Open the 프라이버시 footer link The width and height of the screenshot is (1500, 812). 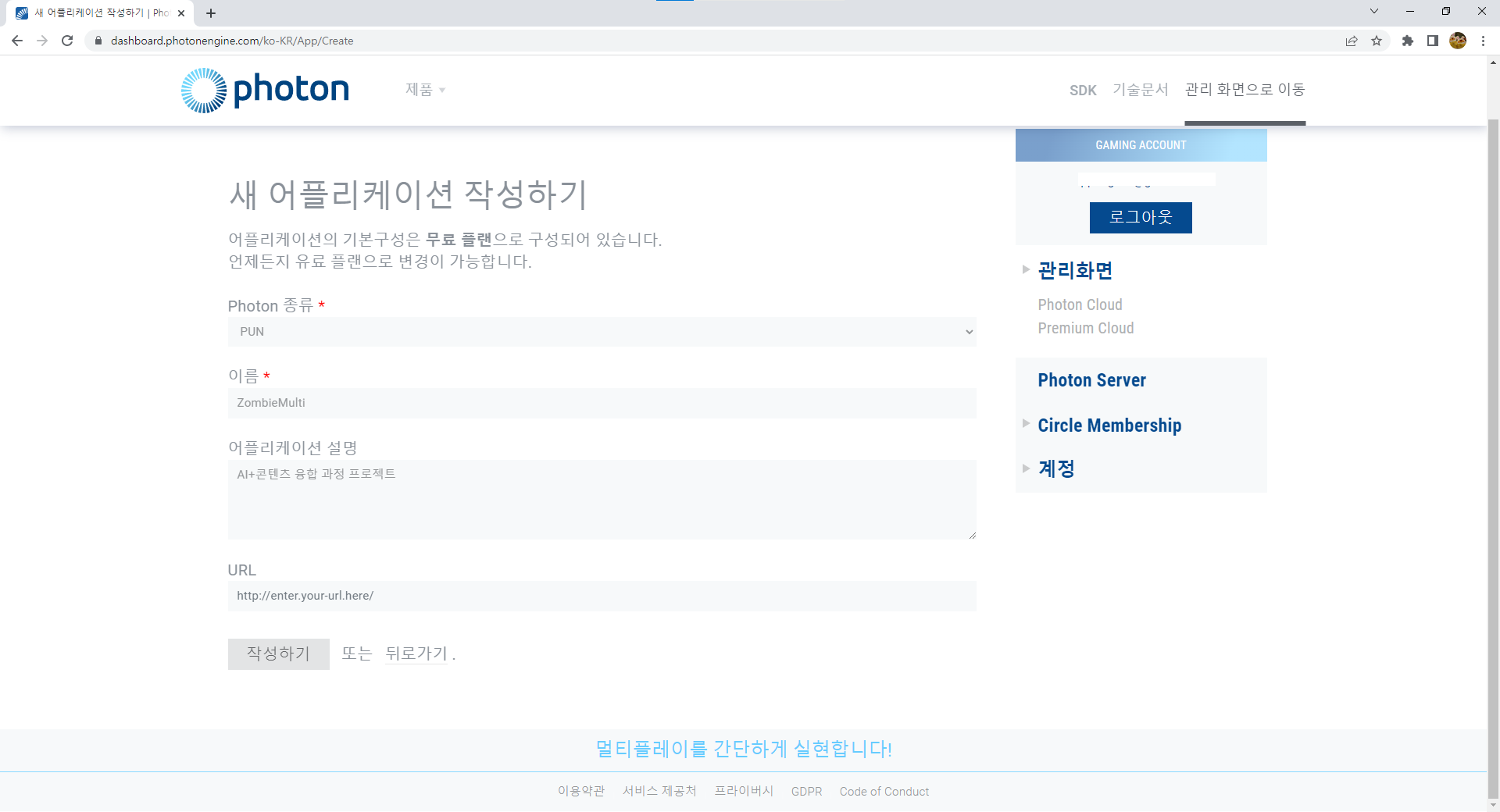[744, 791]
